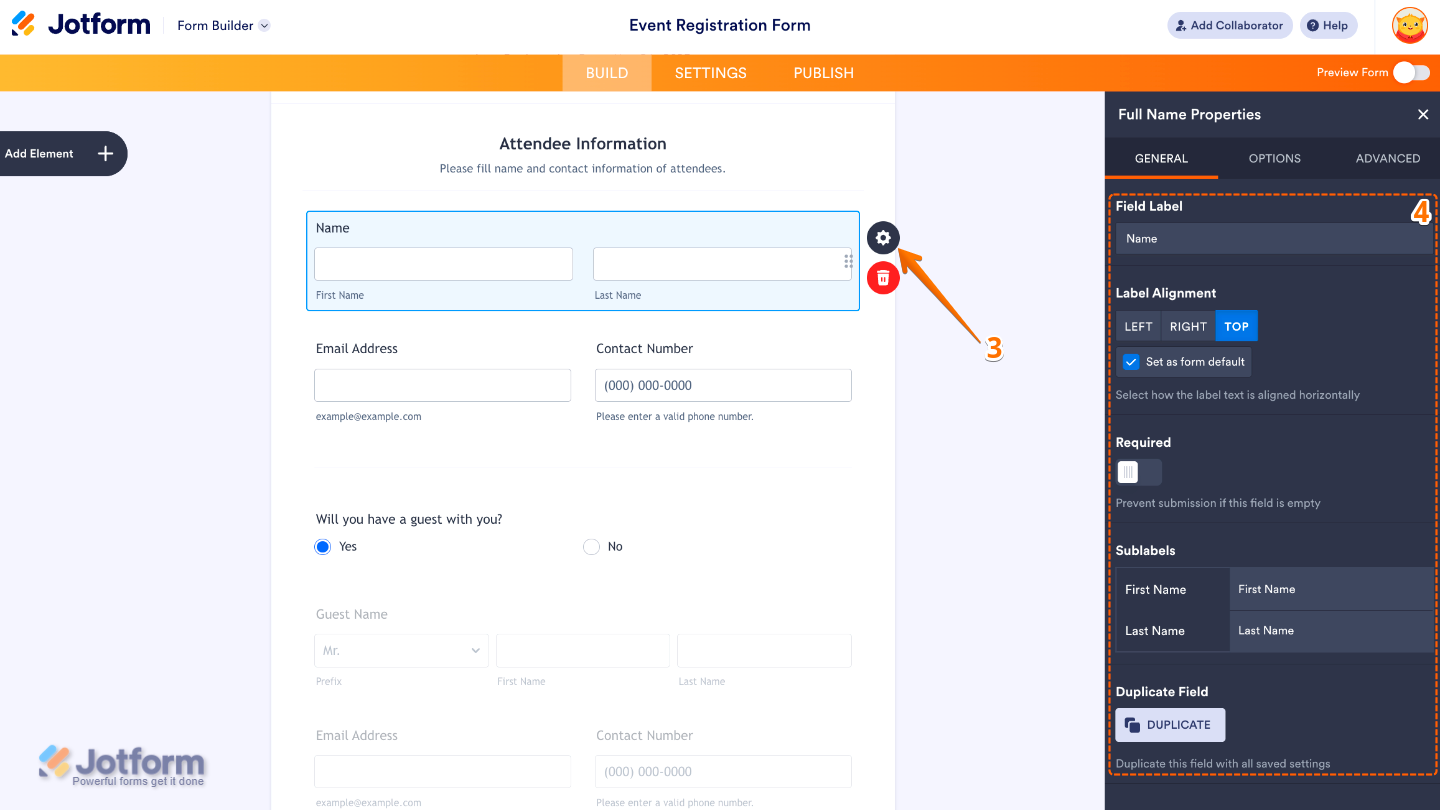Uncheck Set as form default under Label Alignment
This screenshot has height=810, width=1440.
click(x=1133, y=361)
